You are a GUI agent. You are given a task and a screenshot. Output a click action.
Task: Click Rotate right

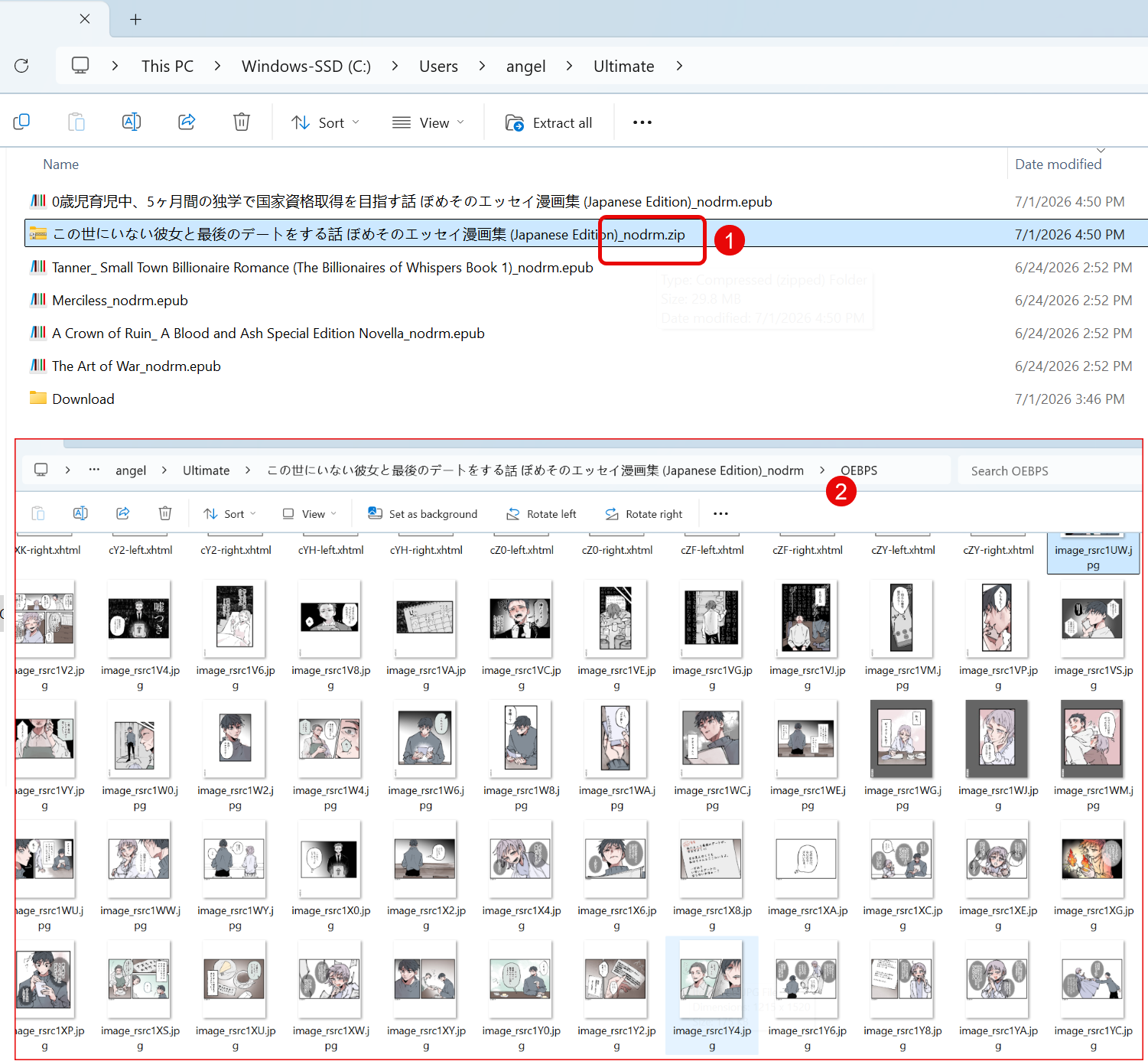point(644,514)
